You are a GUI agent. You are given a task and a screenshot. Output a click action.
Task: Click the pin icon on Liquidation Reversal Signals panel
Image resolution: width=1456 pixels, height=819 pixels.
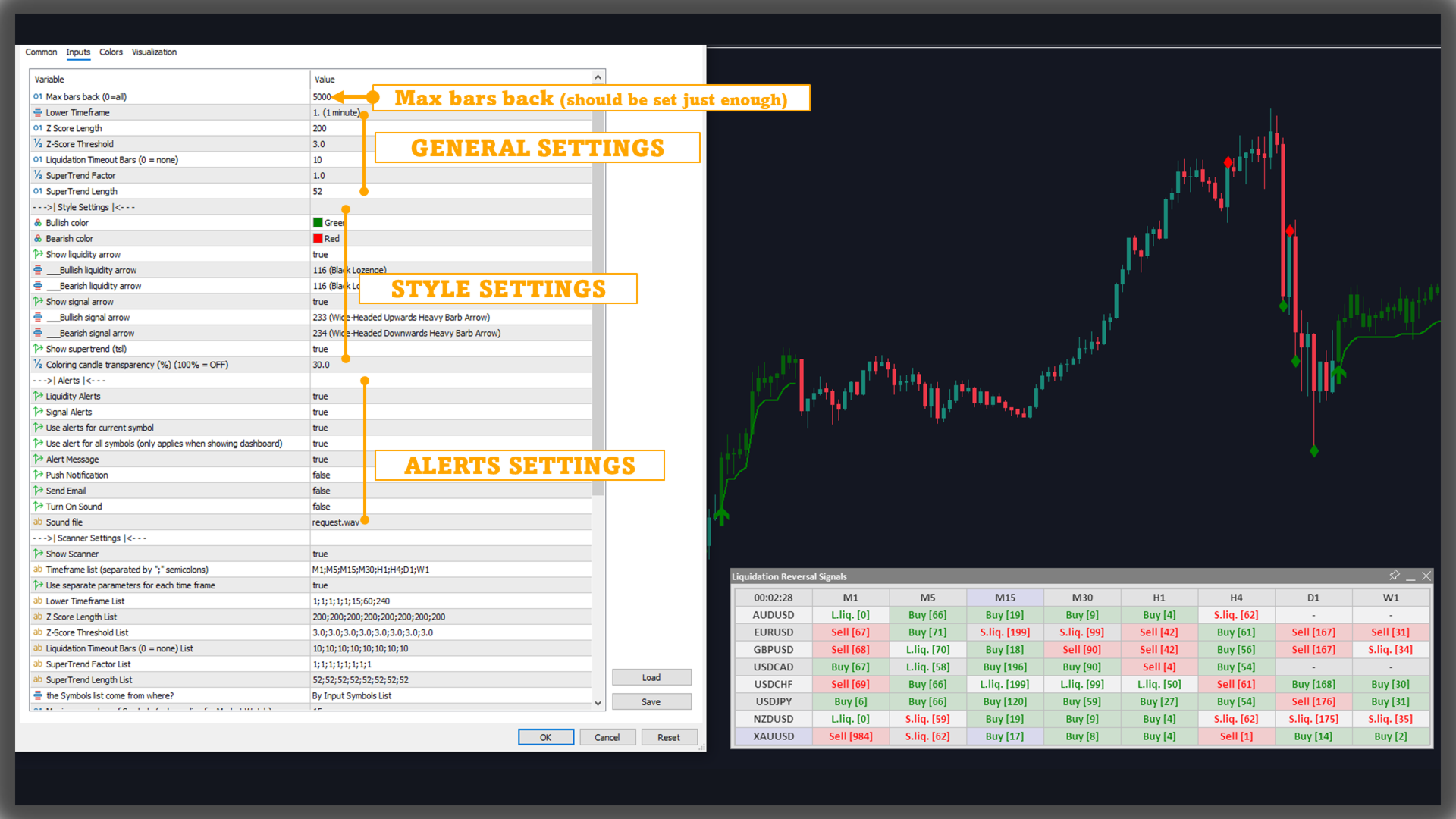coord(1394,576)
